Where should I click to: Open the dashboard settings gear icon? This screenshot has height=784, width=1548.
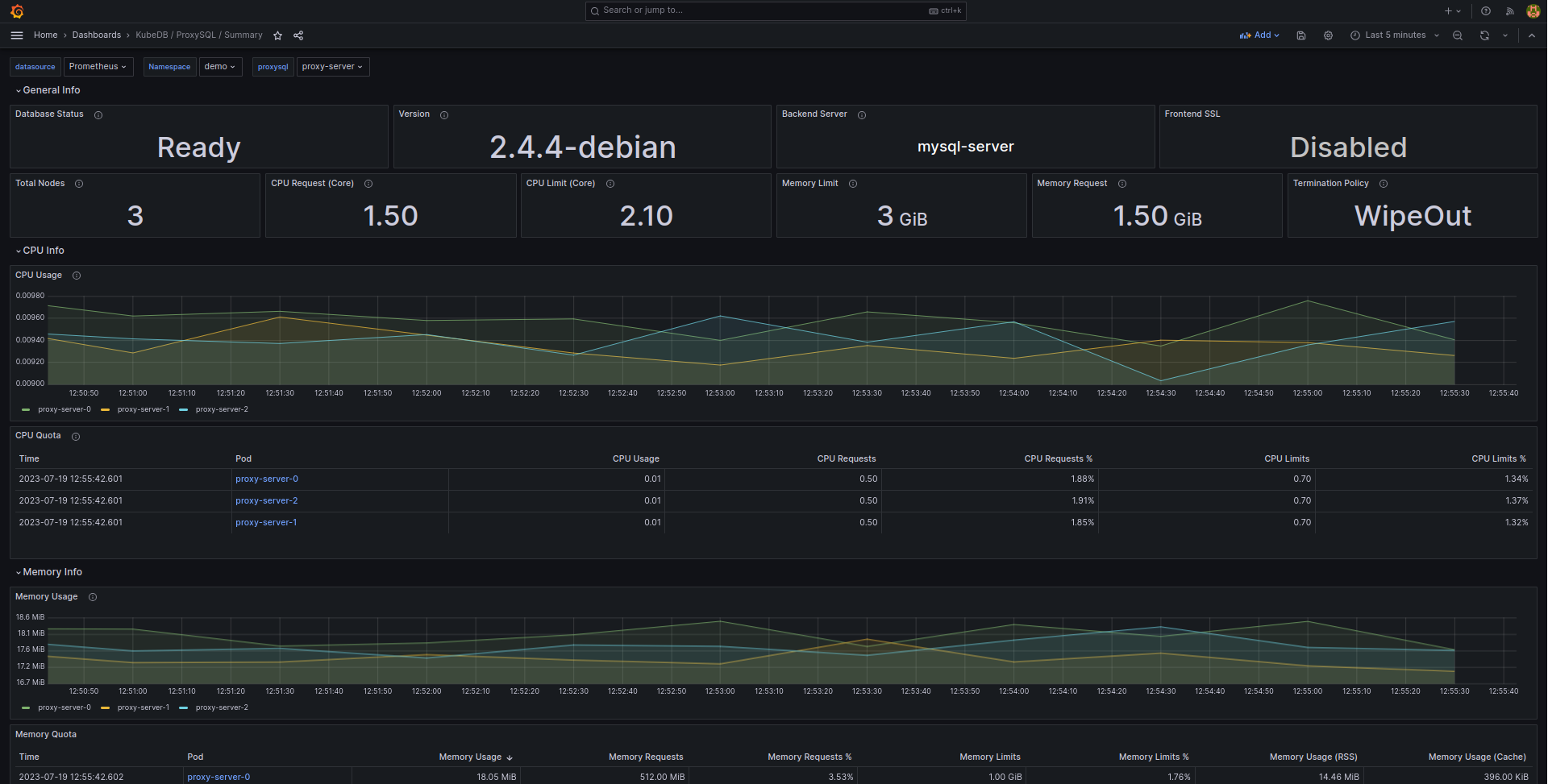1327,35
